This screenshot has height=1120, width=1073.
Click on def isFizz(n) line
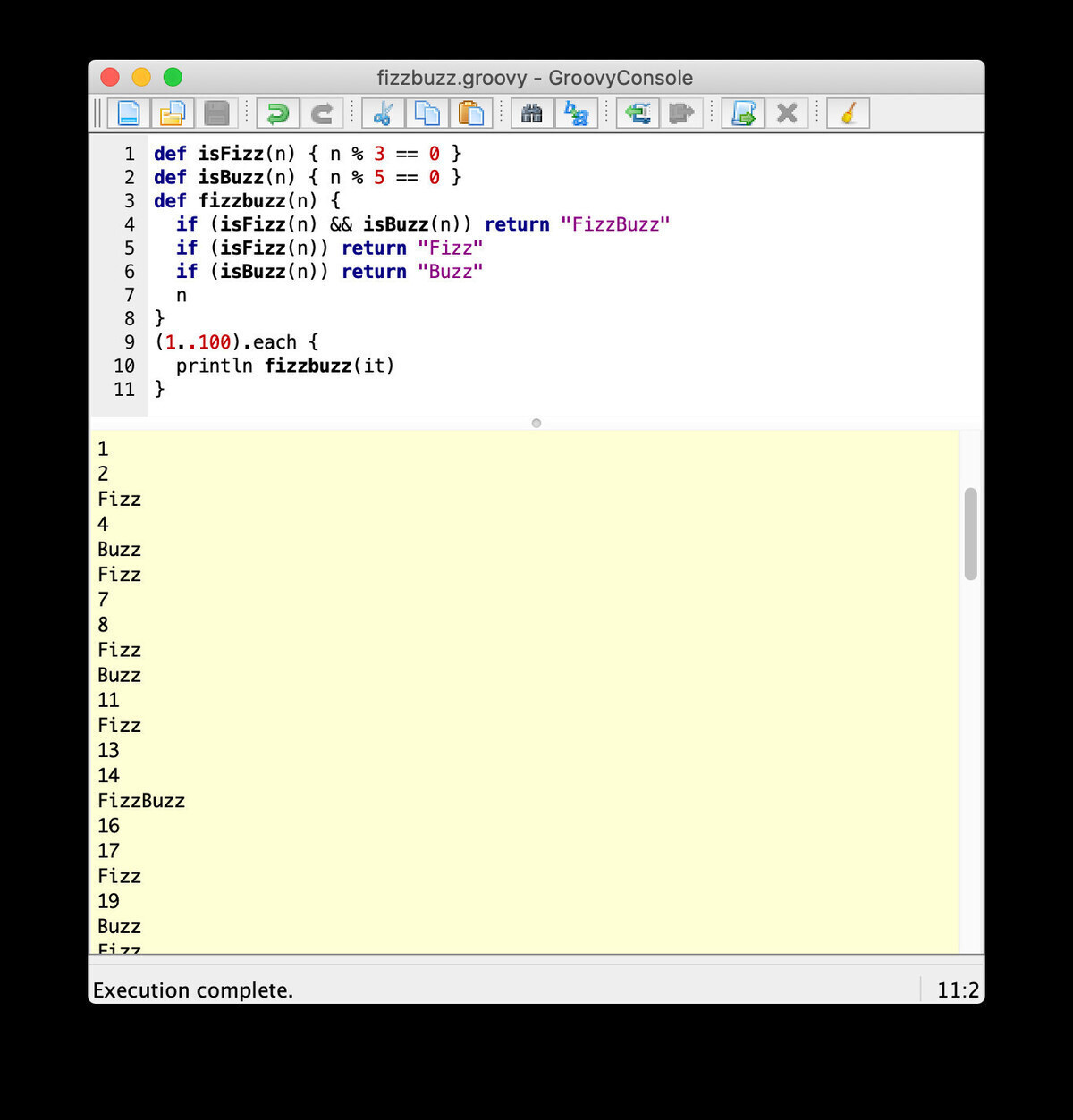pyautogui.click(x=308, y=154)
